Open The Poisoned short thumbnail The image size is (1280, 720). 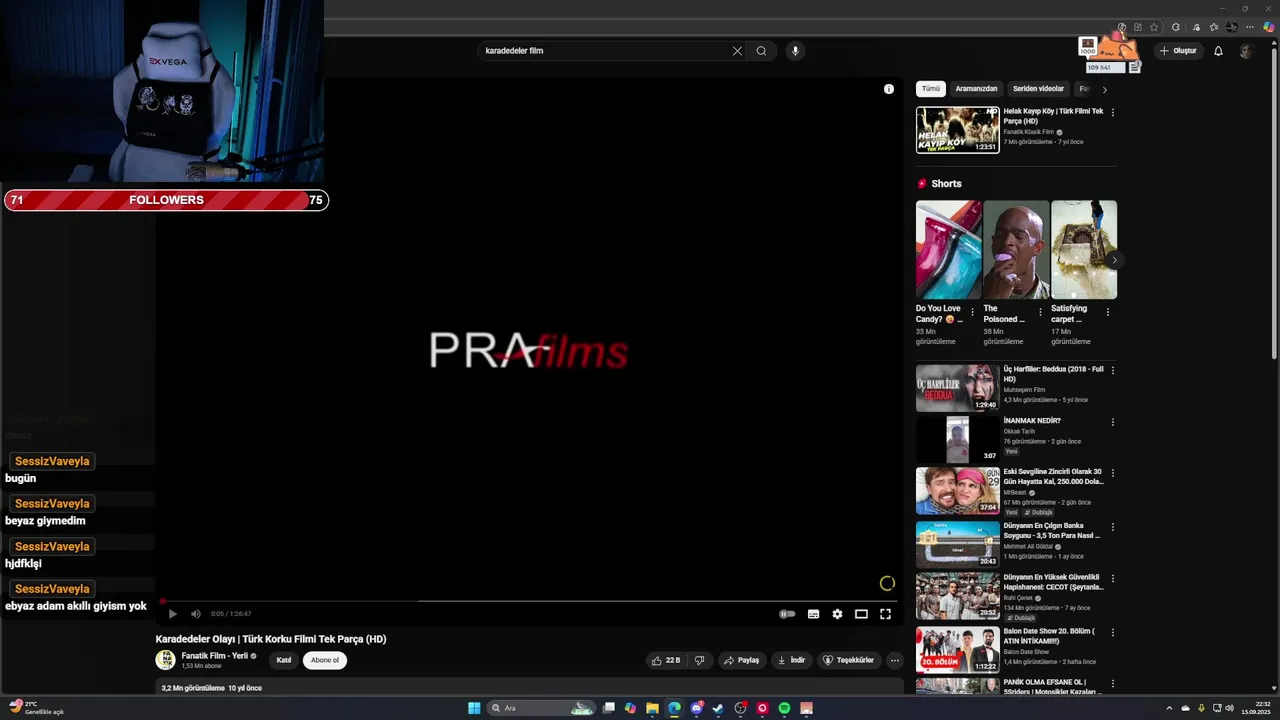pyautogui.click(x=1016, y=249)
